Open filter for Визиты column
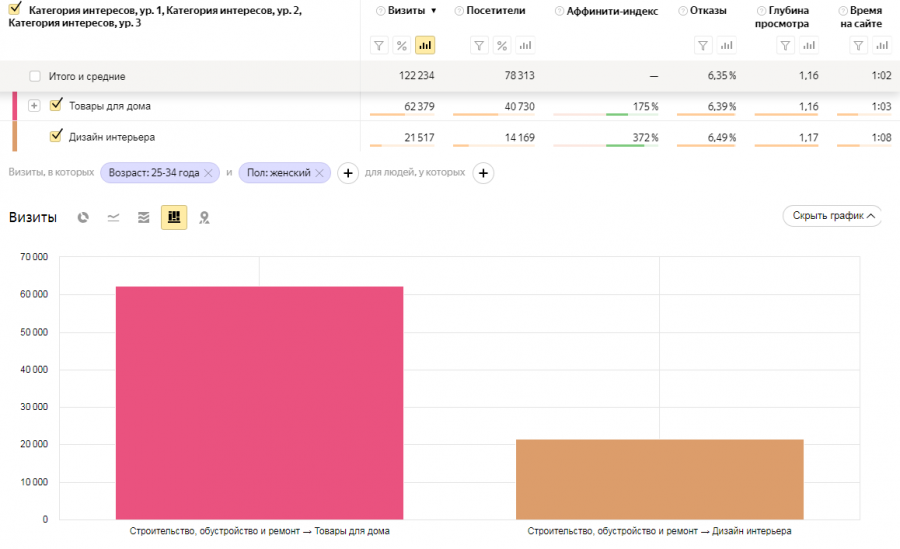The image size is (900, 549). point(379,45)
